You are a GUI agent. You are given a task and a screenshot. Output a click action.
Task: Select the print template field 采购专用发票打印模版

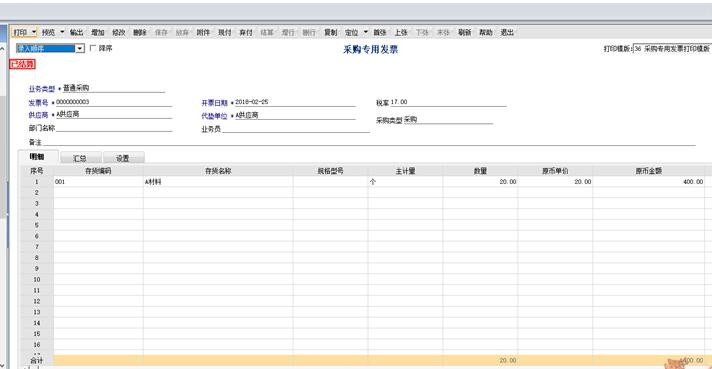pos(672,49)
